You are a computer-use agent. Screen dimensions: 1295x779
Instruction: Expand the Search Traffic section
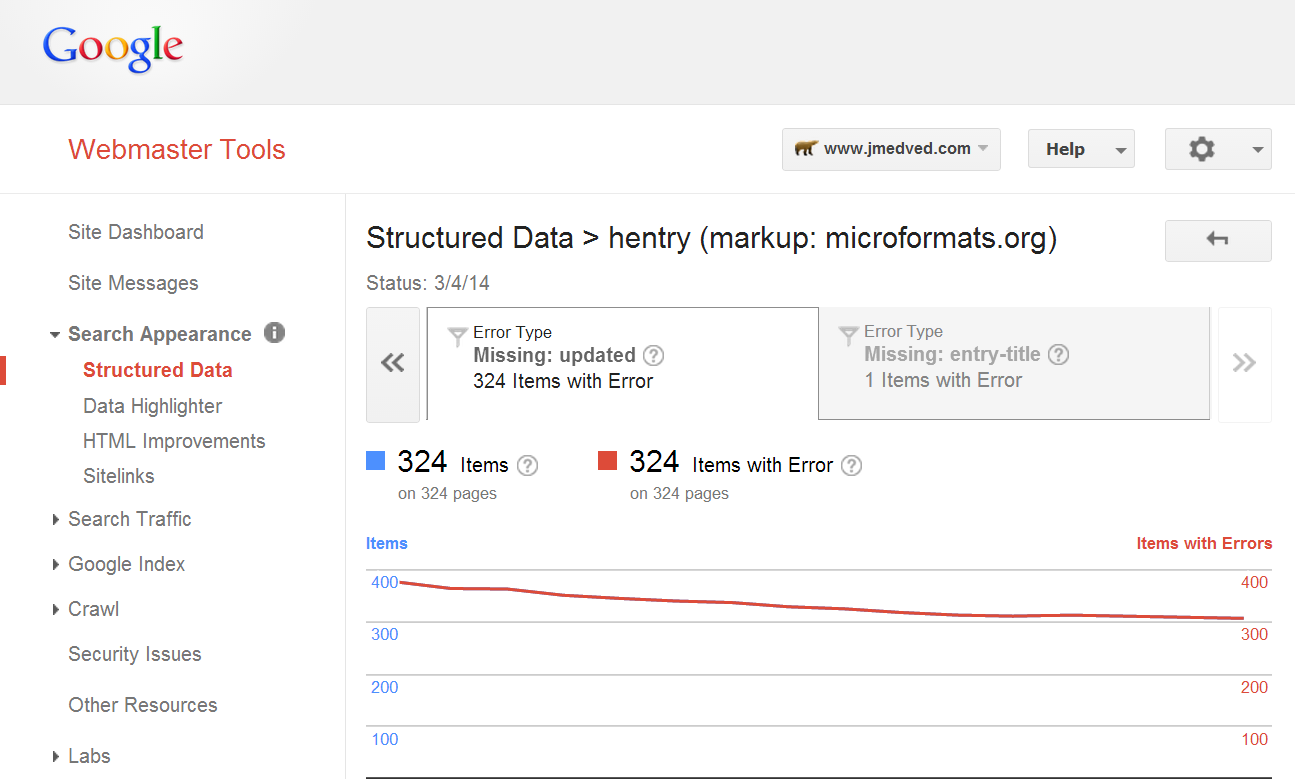129,519
